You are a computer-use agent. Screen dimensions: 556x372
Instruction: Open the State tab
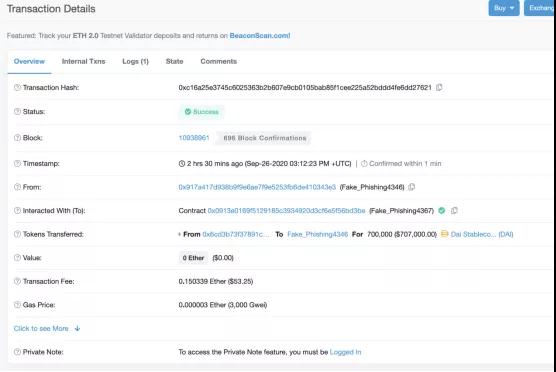[x=174, y=61]
